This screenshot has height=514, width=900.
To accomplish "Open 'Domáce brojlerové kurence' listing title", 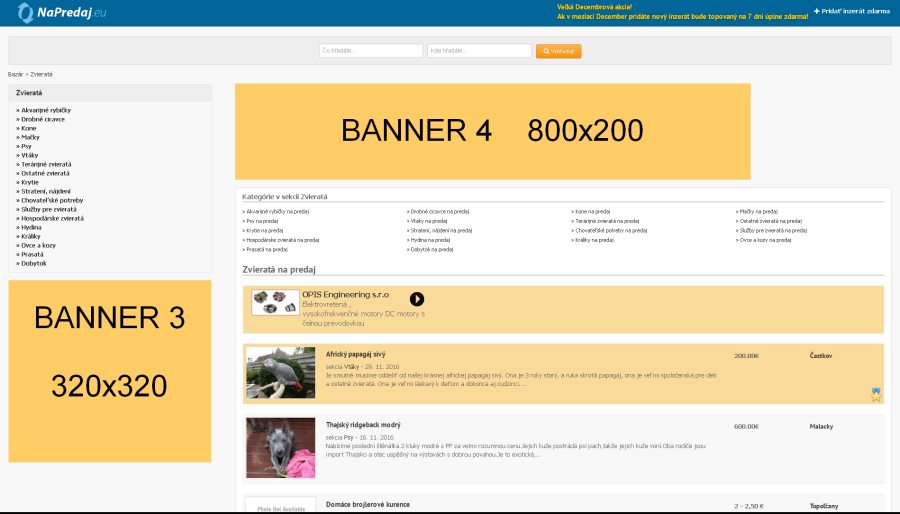I will [x=368, y=505].
